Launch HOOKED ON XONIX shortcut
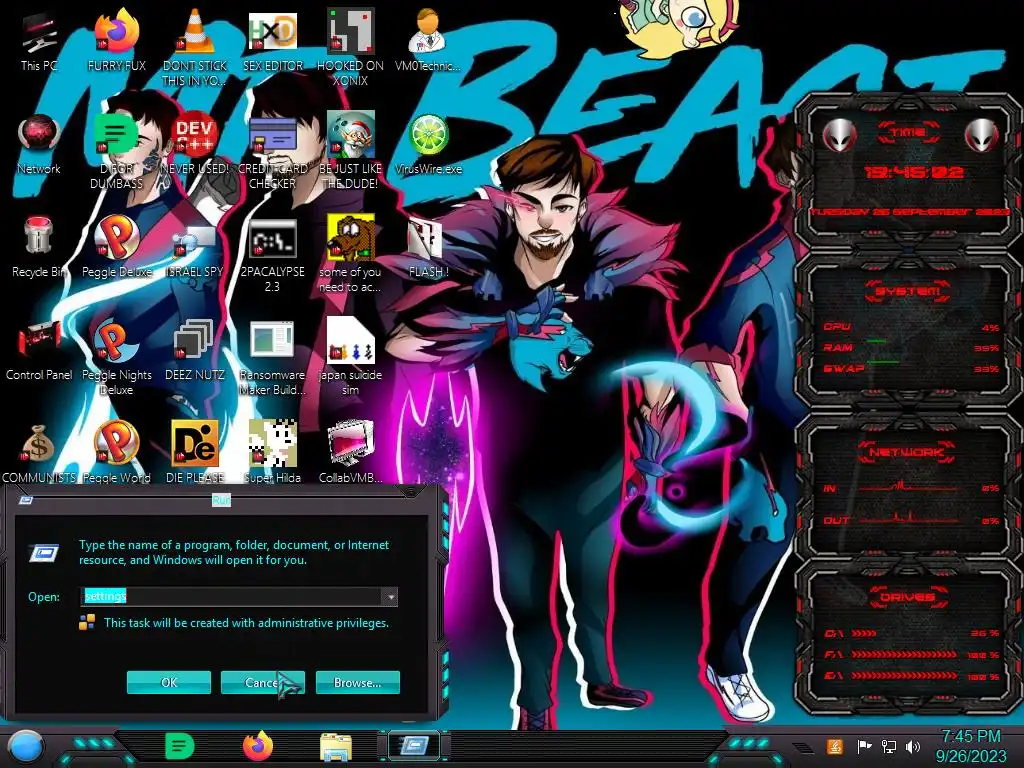 coord(350,47)
